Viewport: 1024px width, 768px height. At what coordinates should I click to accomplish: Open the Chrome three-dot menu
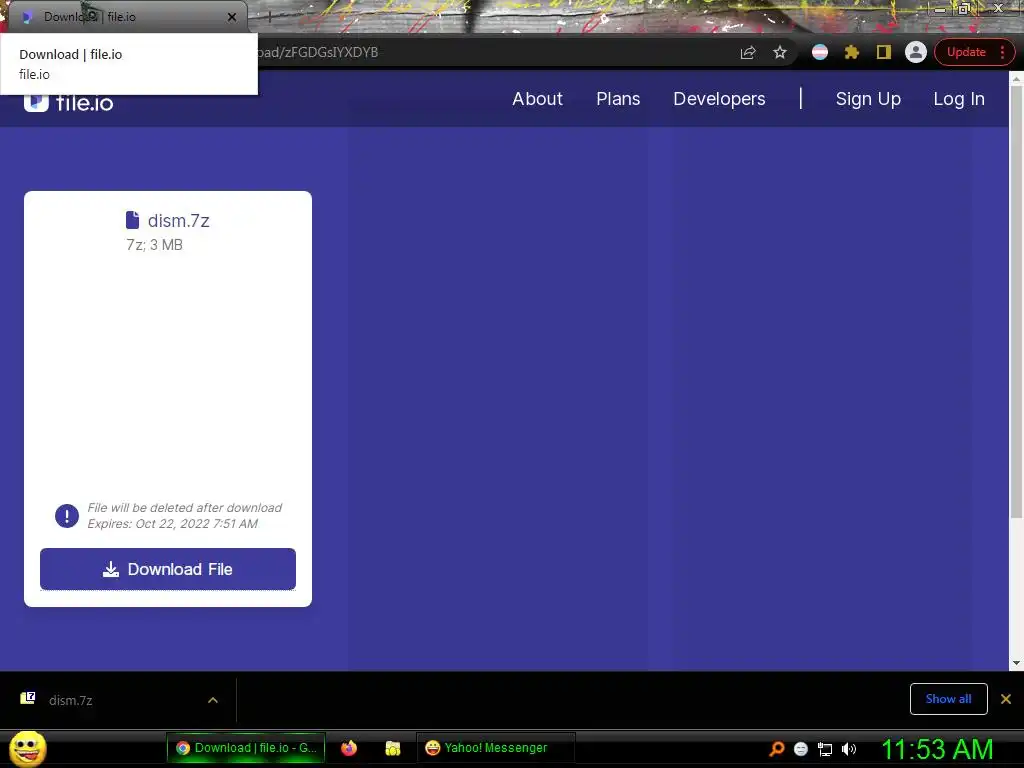coord(1002,52)
